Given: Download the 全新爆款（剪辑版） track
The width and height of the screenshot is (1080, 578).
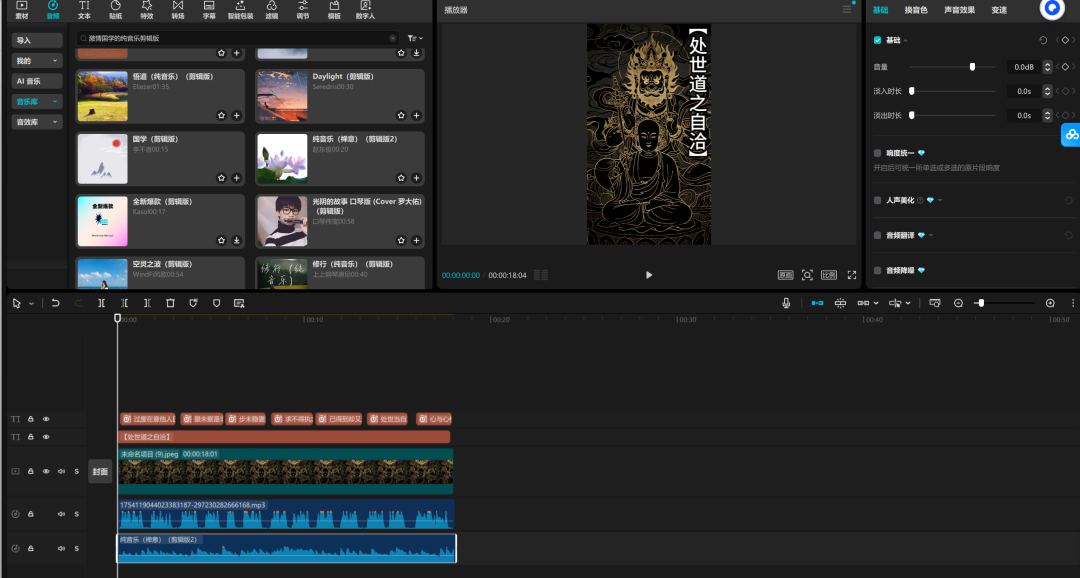Looking at the screenshot, I should (236, 240).
